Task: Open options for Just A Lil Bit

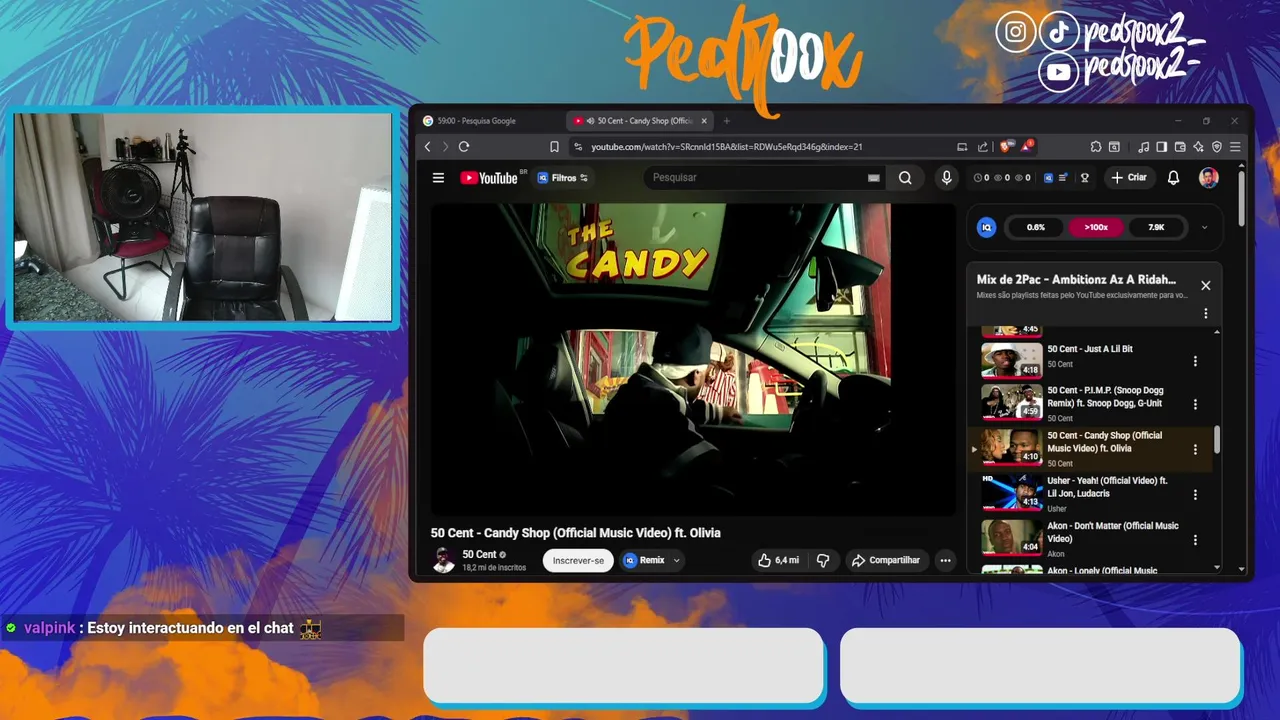Action: (x=1195, y=361)
